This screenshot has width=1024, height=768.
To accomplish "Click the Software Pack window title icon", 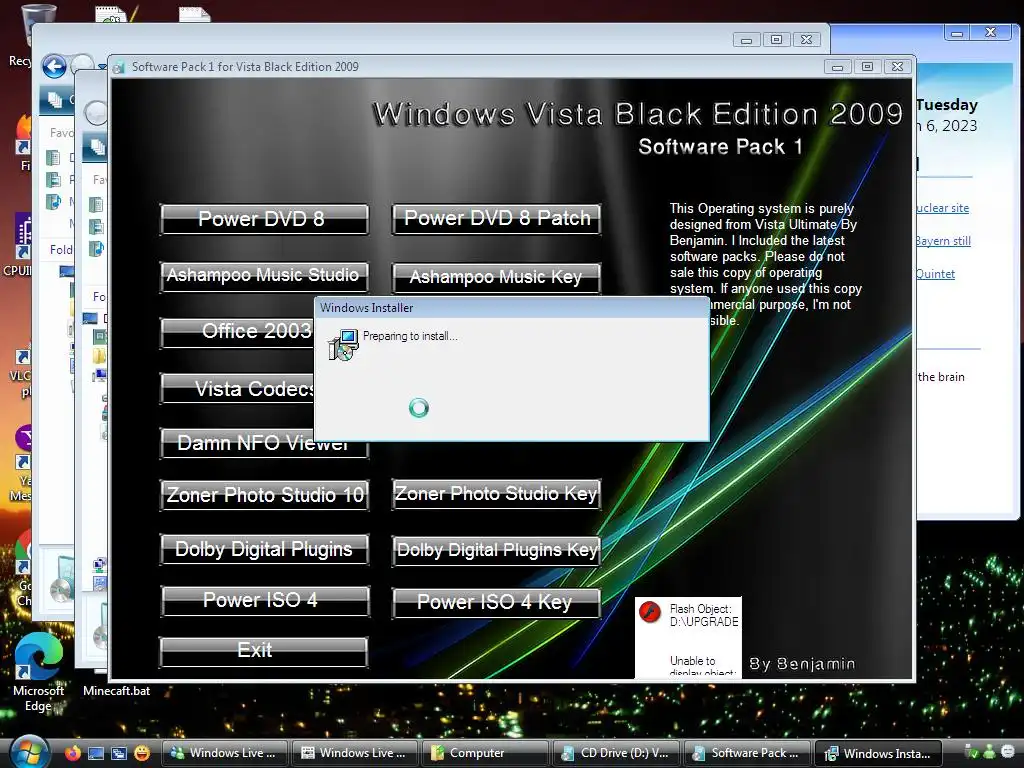I will pyautogui.click(x=118, y=67).
